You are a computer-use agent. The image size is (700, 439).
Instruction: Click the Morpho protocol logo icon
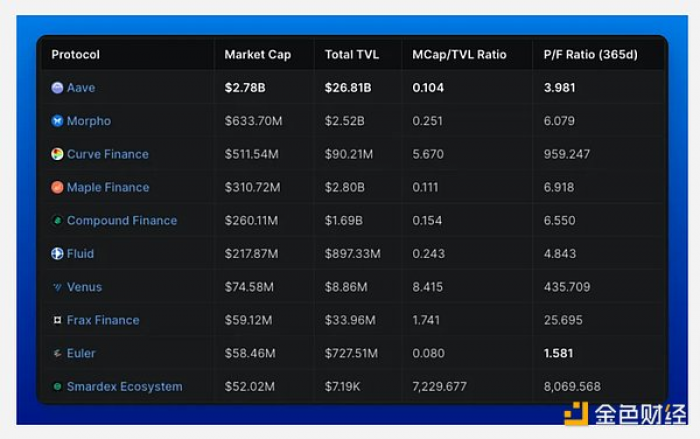[x=57, y=121]
